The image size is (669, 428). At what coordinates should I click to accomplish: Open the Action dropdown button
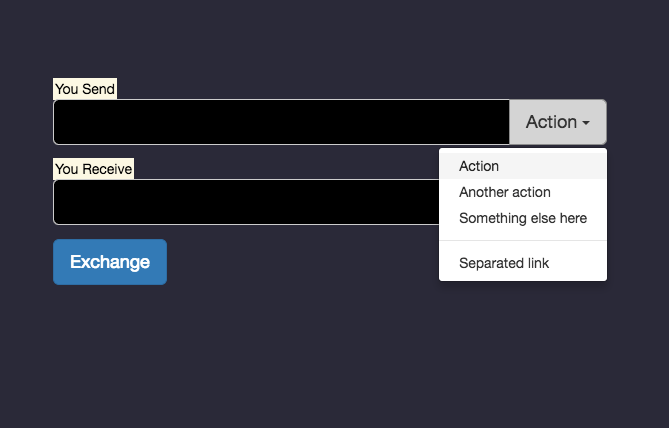[557, 122]
